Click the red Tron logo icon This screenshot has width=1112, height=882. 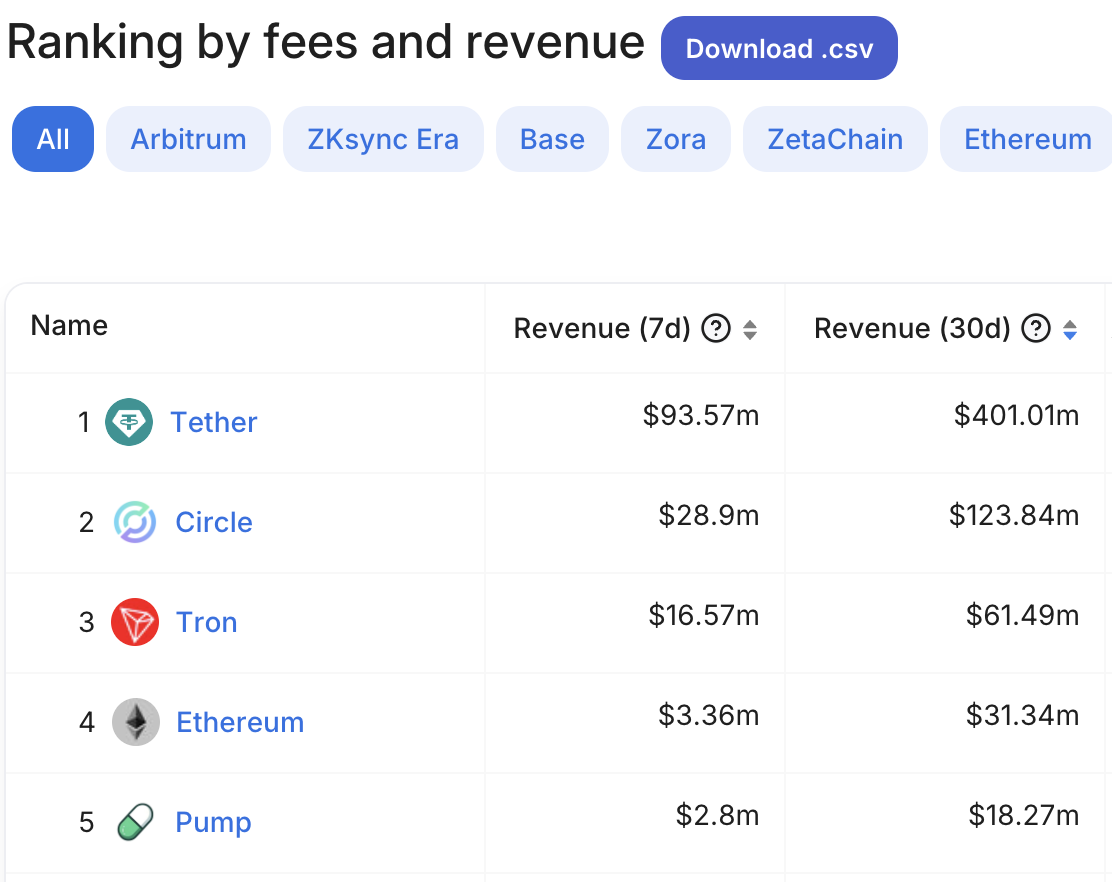(134, 622)
